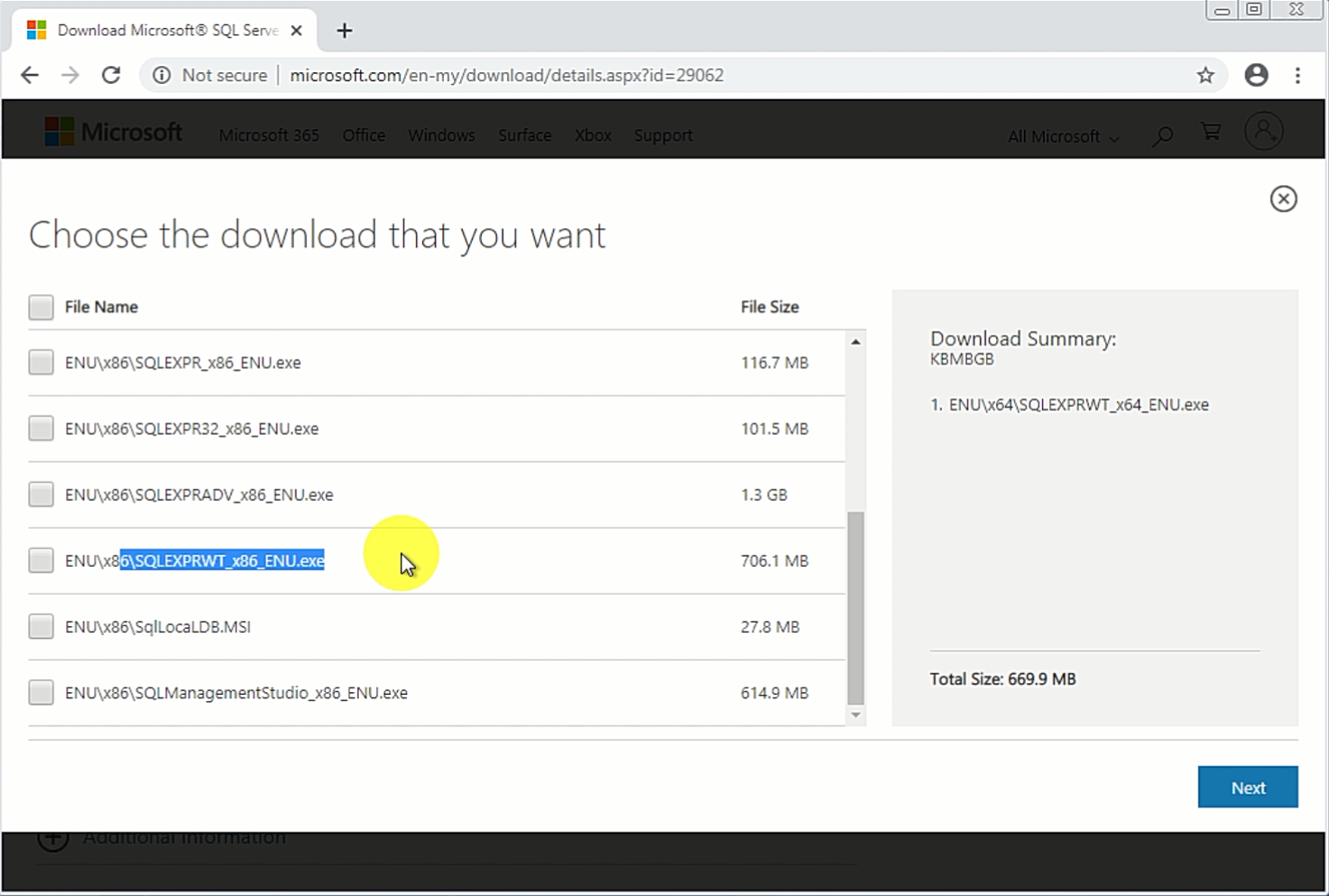Image resolution: width=1329 pixels, height=896 pixels.
Task: Click file name SQLEXPRADV_x86_ENU.exe
Action: coord(198,494)
